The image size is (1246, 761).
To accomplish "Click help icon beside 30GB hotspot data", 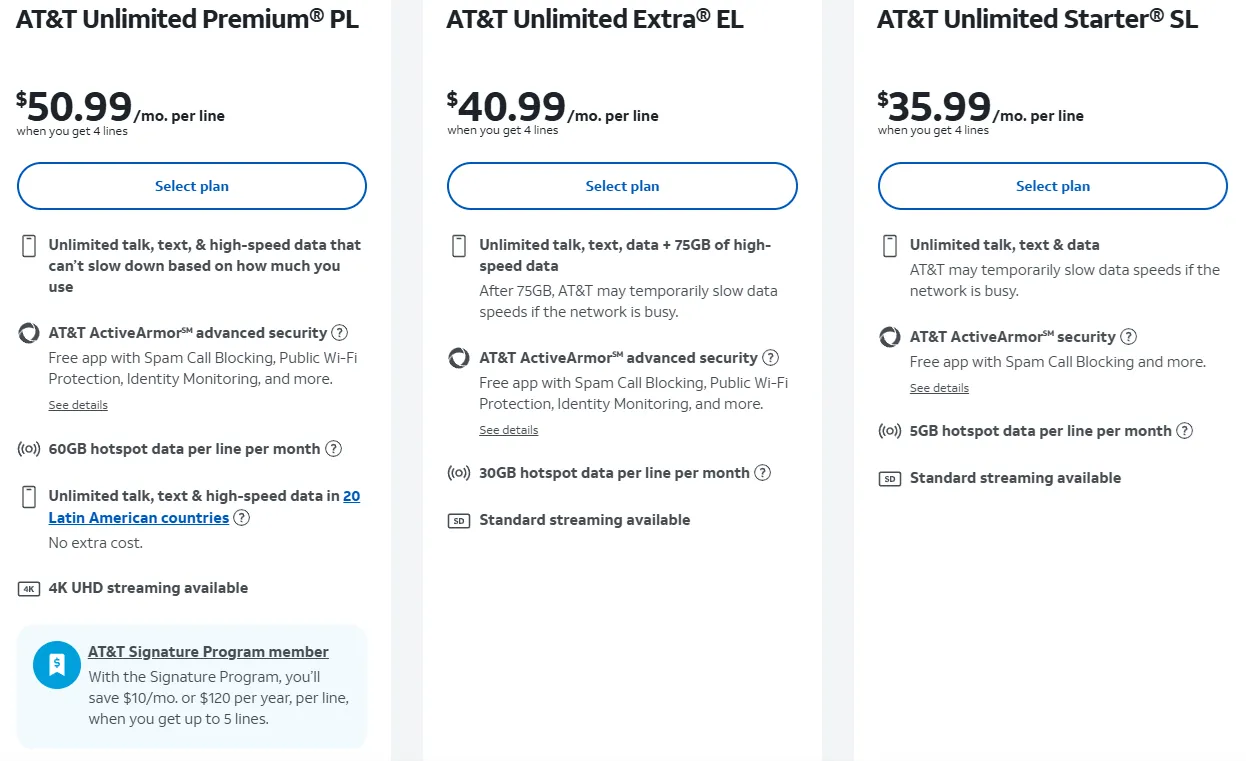I will (x=763, y=473).
